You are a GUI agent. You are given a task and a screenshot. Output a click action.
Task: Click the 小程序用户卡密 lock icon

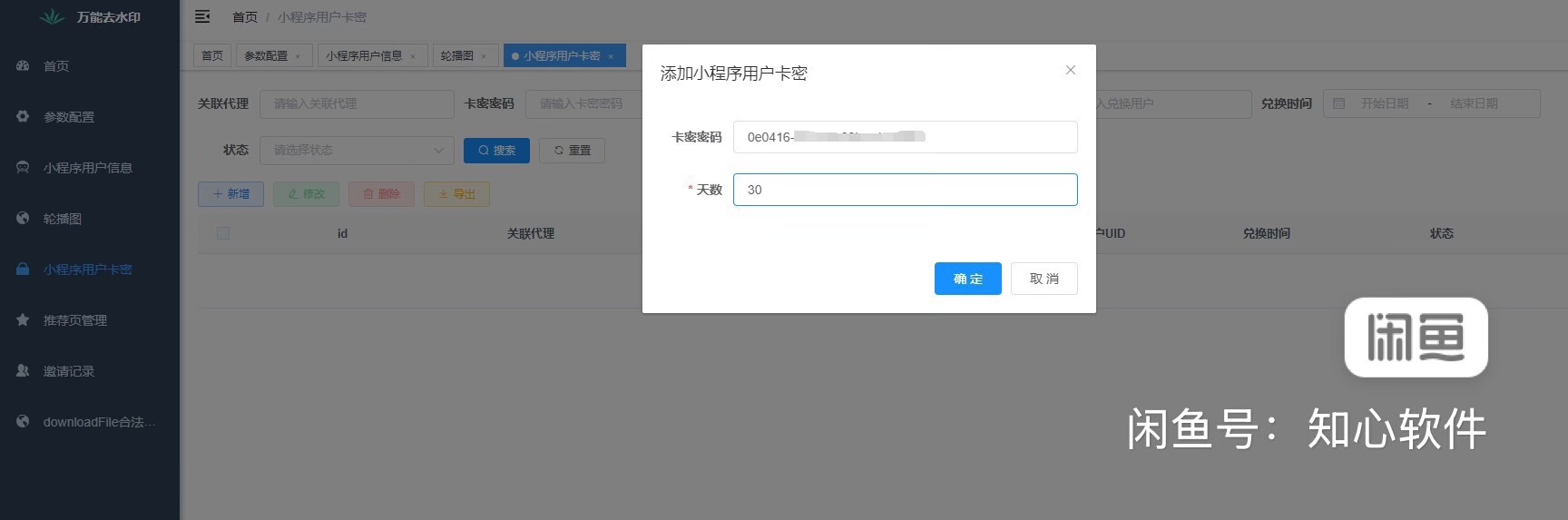23,269
